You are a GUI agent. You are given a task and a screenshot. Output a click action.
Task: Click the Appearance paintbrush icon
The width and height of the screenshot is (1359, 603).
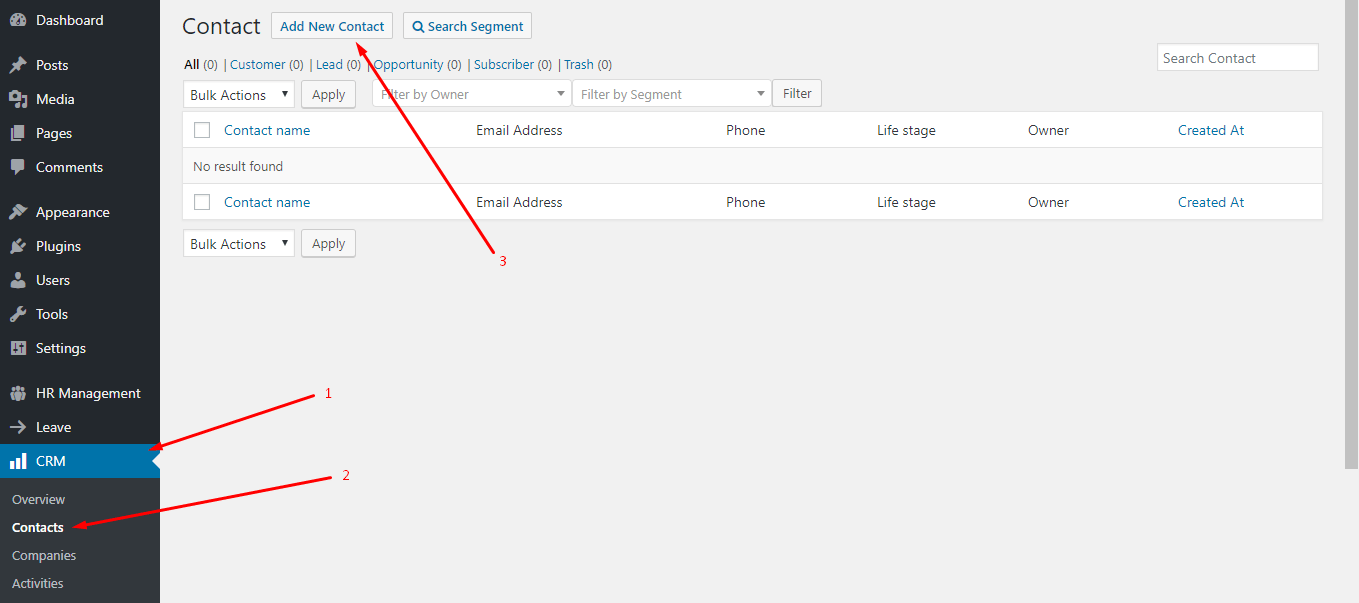coord(18,212)
